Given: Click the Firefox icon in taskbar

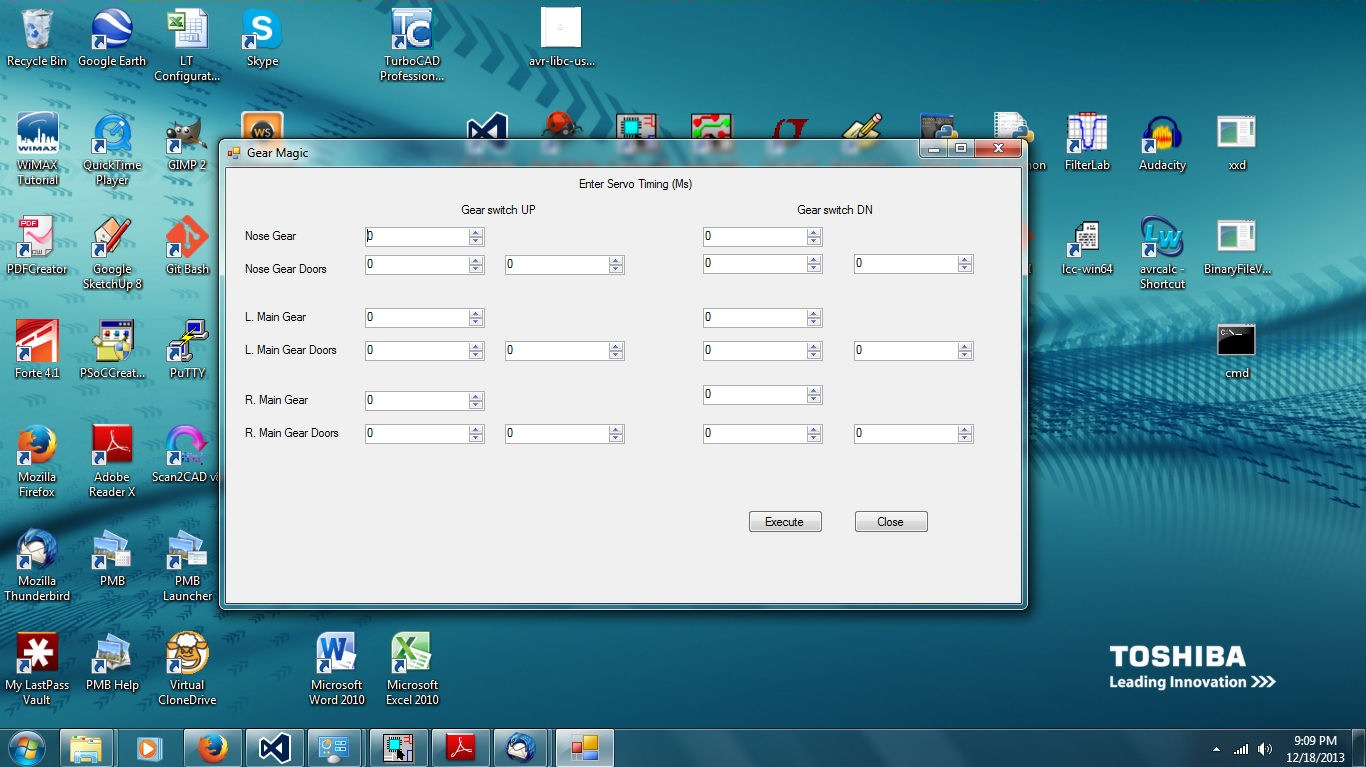Looking at the screenshot, I should pyautogui.click(x=212, y=748).
